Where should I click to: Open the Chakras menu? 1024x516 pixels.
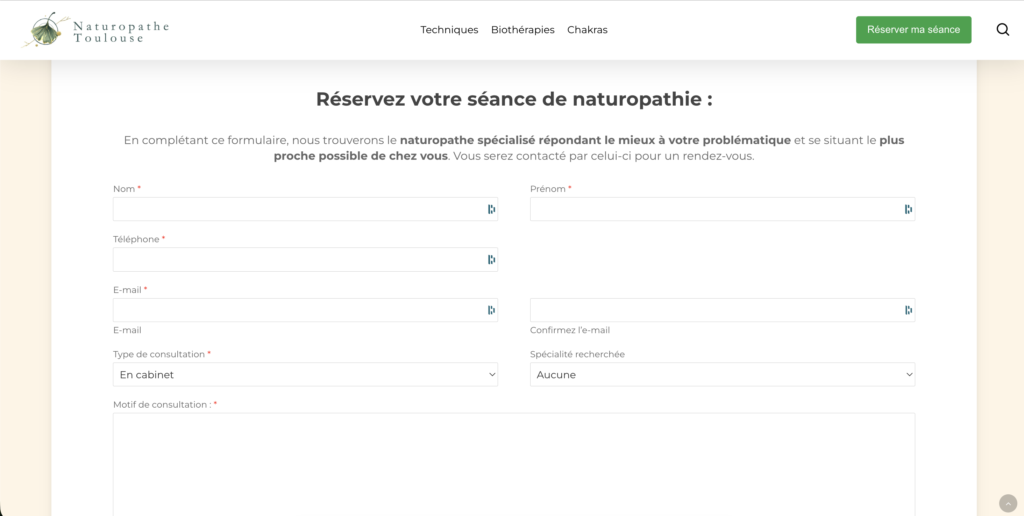click(587, 30)
